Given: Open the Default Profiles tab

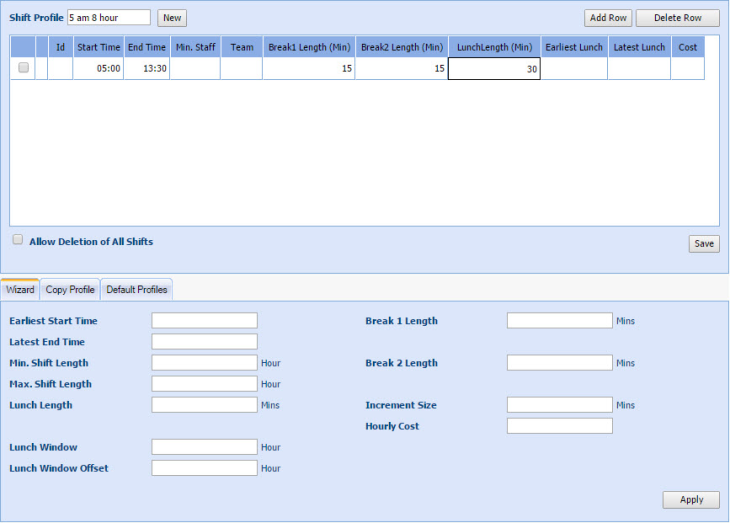Looking at the screenshot, I should click(x=137, y=290).
